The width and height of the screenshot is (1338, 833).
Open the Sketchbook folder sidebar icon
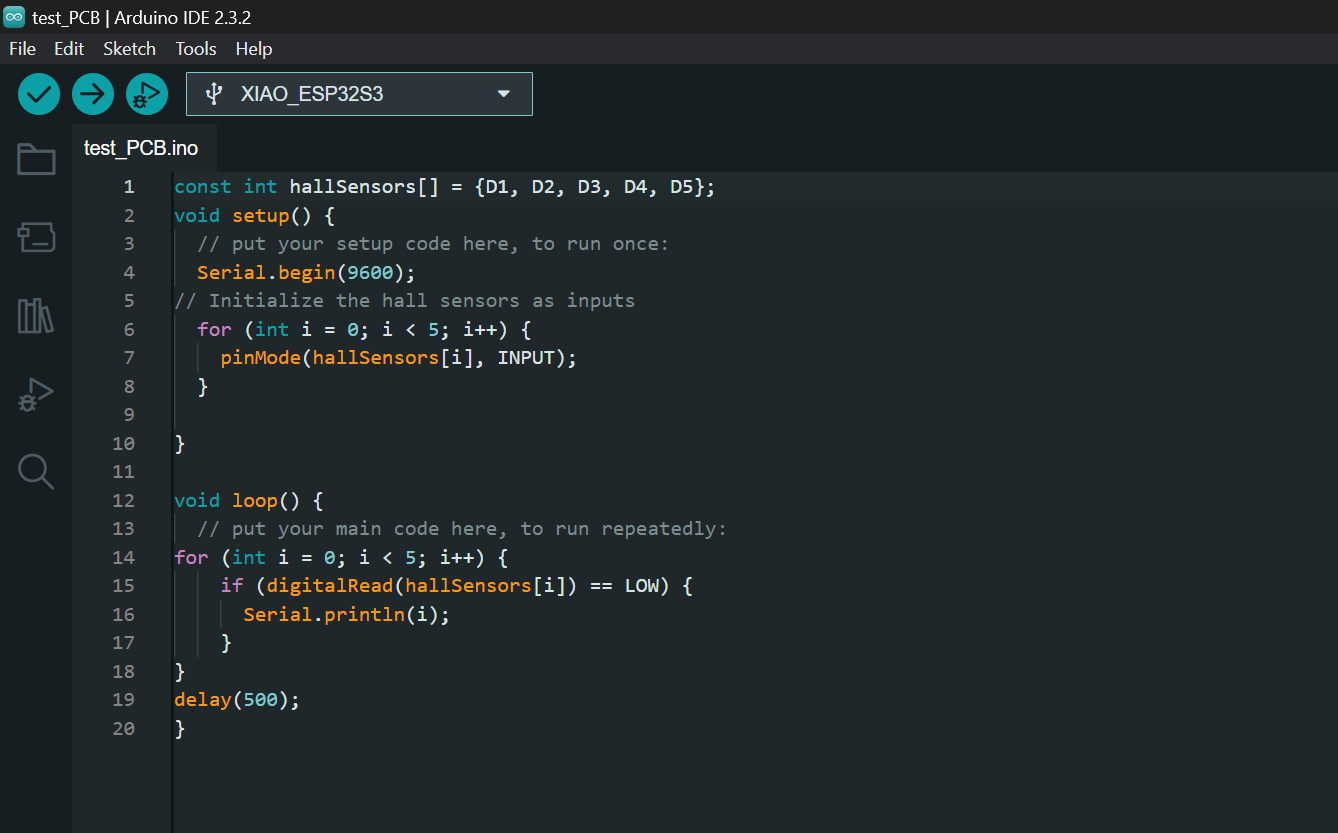point(36,159)
